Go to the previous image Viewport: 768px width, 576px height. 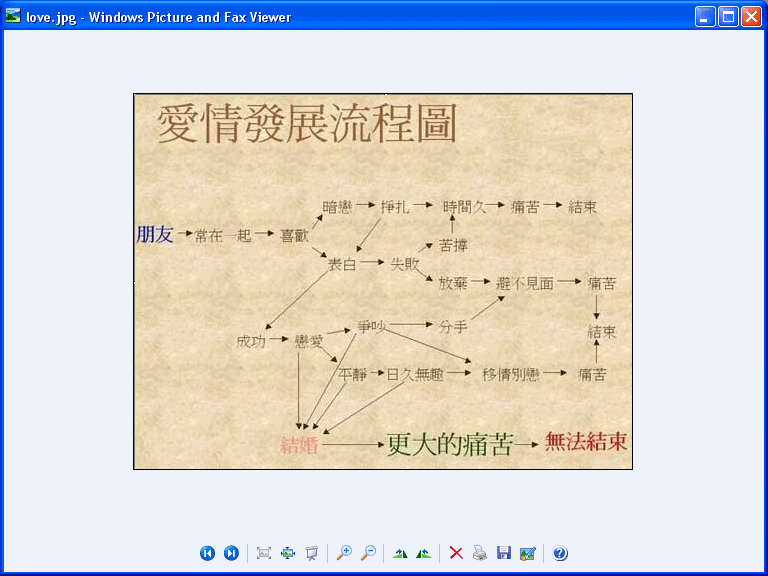(x=207, y=553)
